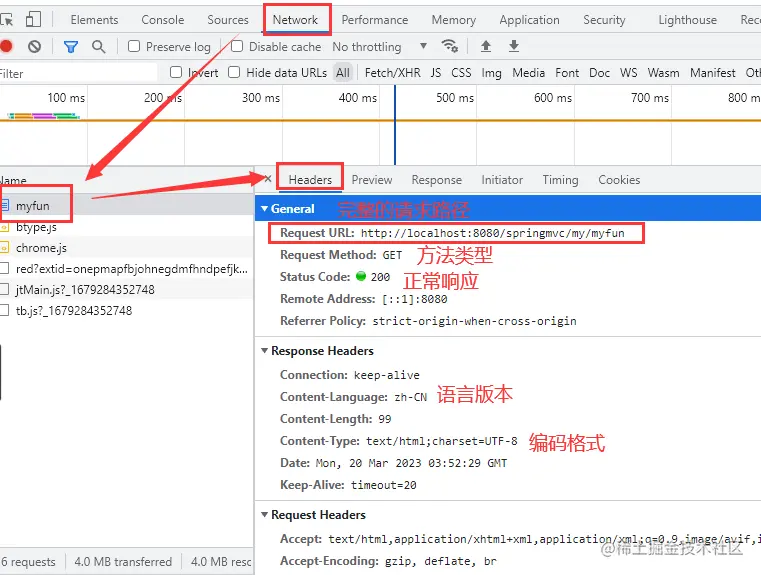761x575 pixels.
Task: Filter requests by WS type
Action: (x=629, y=73)
